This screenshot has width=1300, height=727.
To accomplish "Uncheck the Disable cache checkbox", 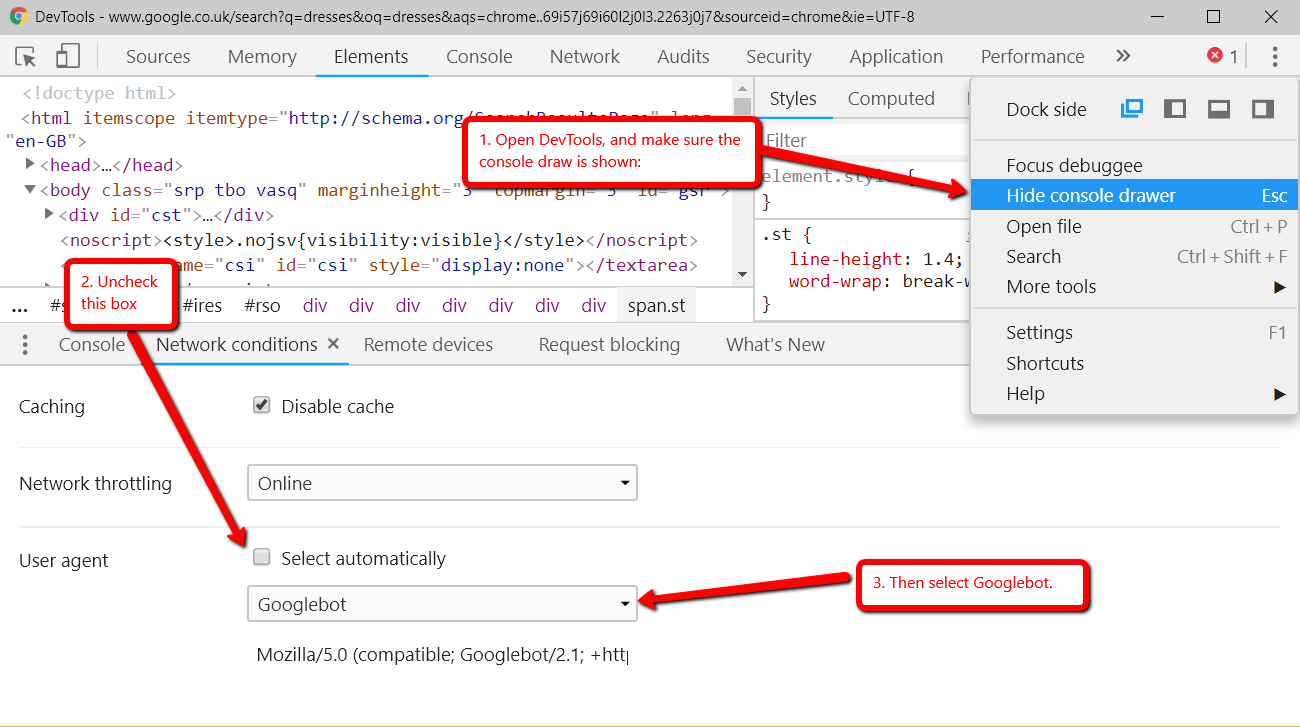I will tap(261, 406).
